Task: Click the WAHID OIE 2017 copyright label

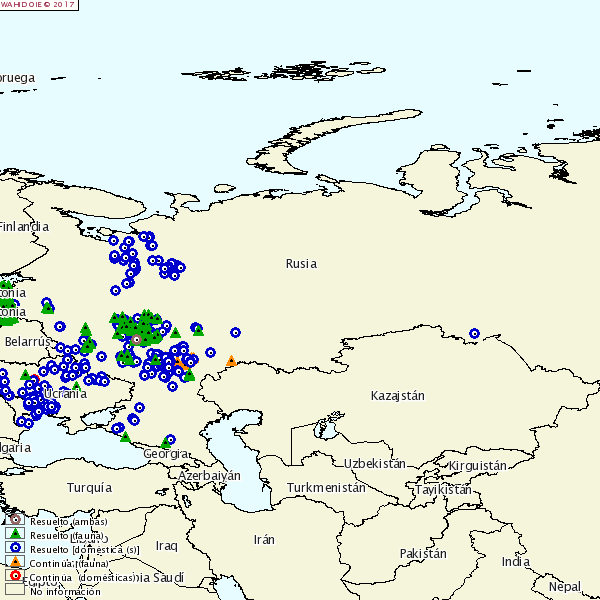Action: pos(37,4)
